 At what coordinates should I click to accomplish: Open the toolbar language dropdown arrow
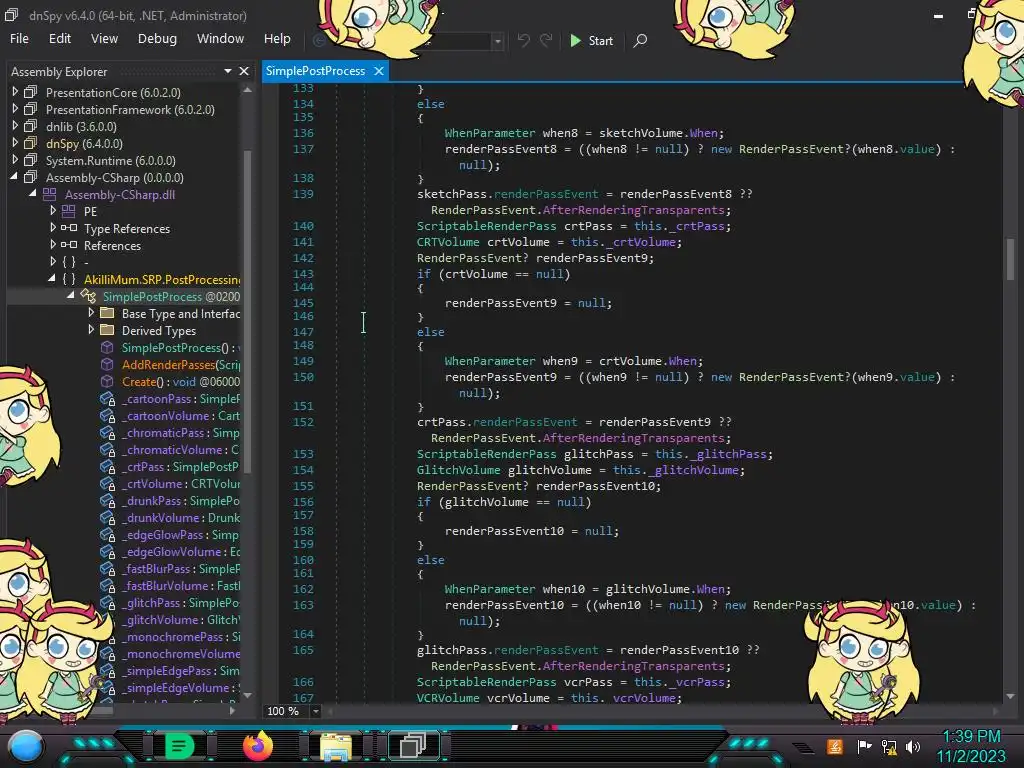[498, 41]
